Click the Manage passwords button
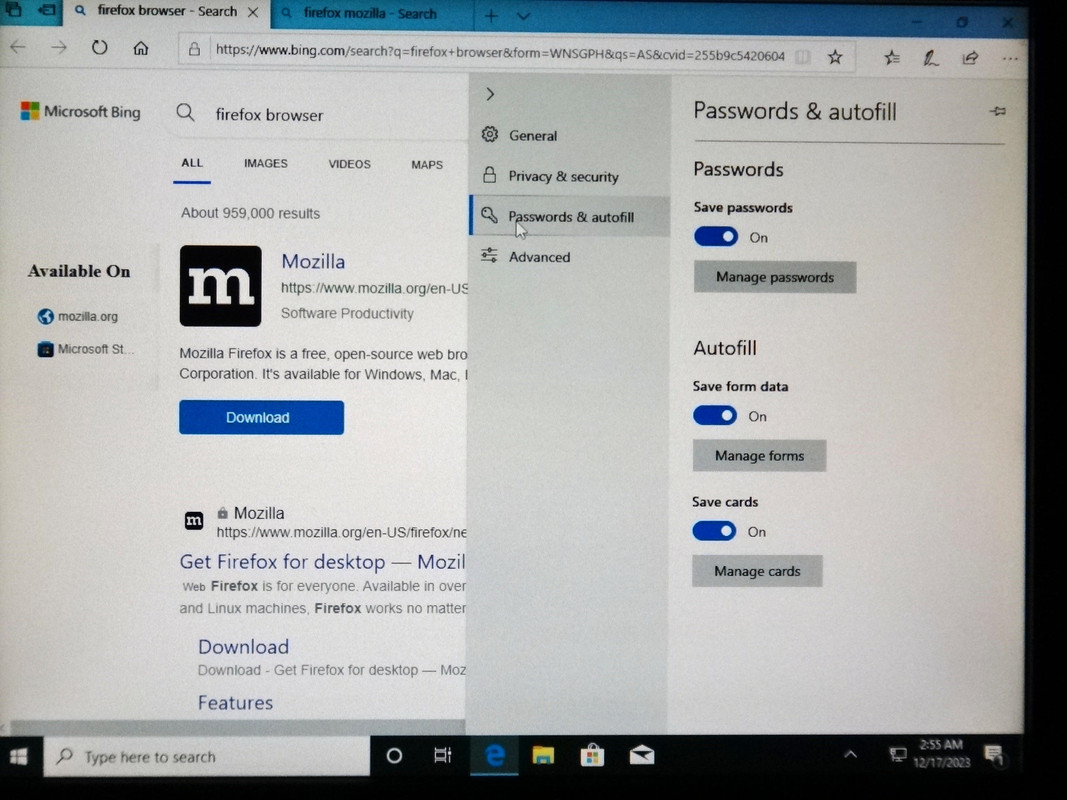This screenshot has height=800, width=1067. coord(774,278)
